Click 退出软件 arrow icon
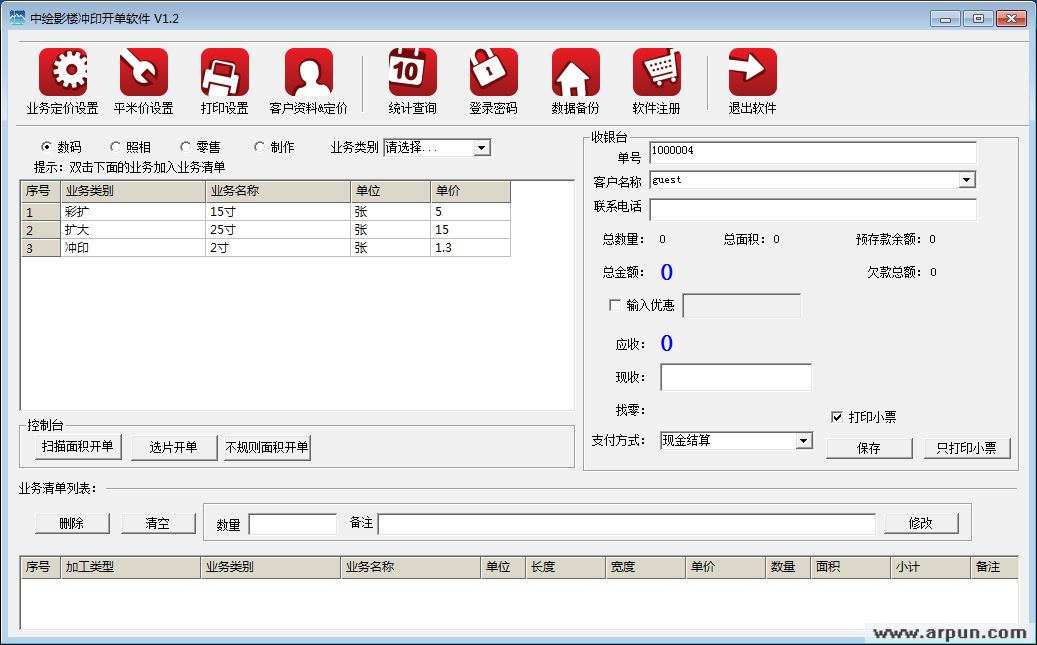 pos(752,73)
